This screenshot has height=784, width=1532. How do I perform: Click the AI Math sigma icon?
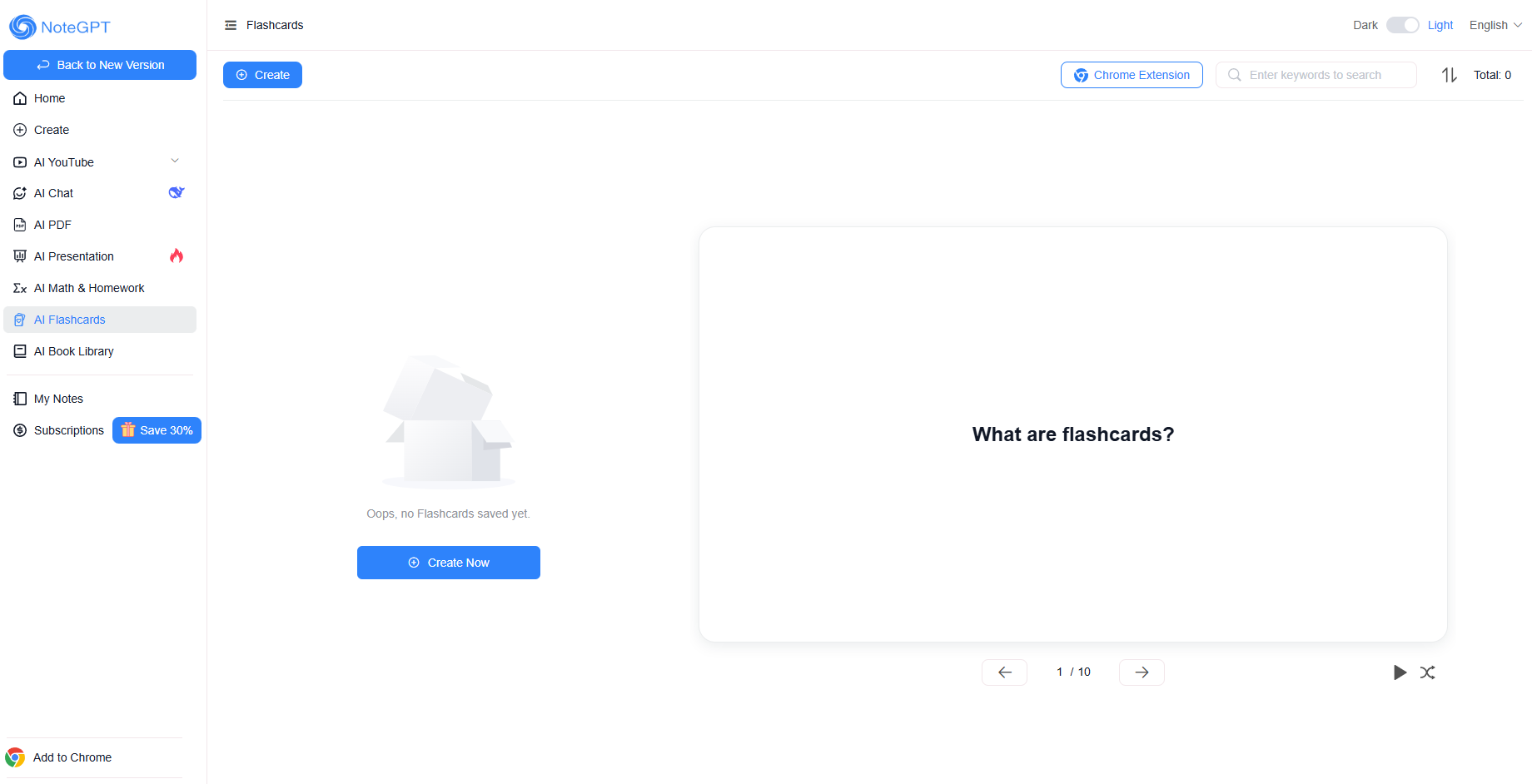point(20,288)
